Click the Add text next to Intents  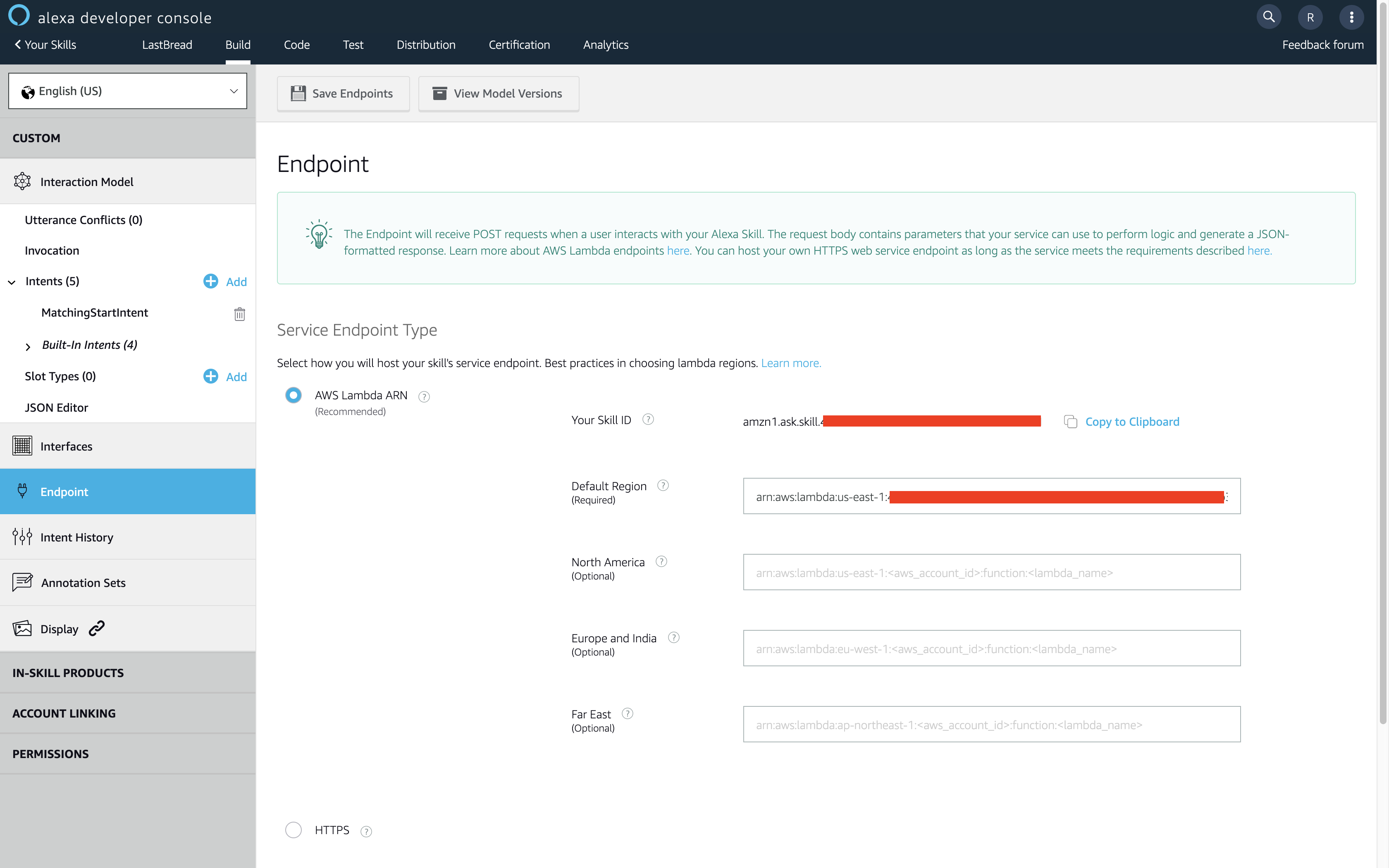(236, 282)
